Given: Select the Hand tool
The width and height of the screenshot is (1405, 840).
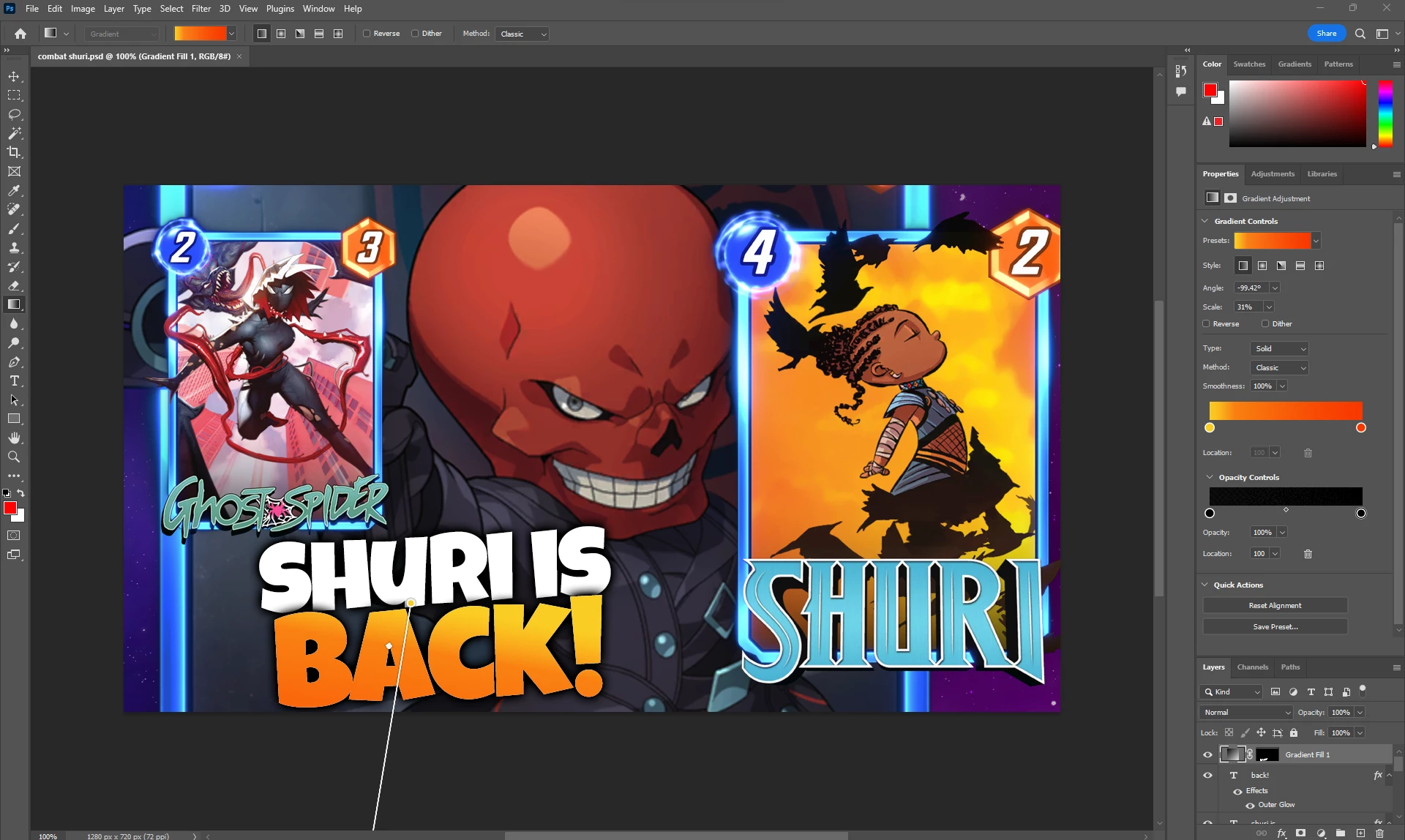Looking at the screenshot, I should point(14,438).
